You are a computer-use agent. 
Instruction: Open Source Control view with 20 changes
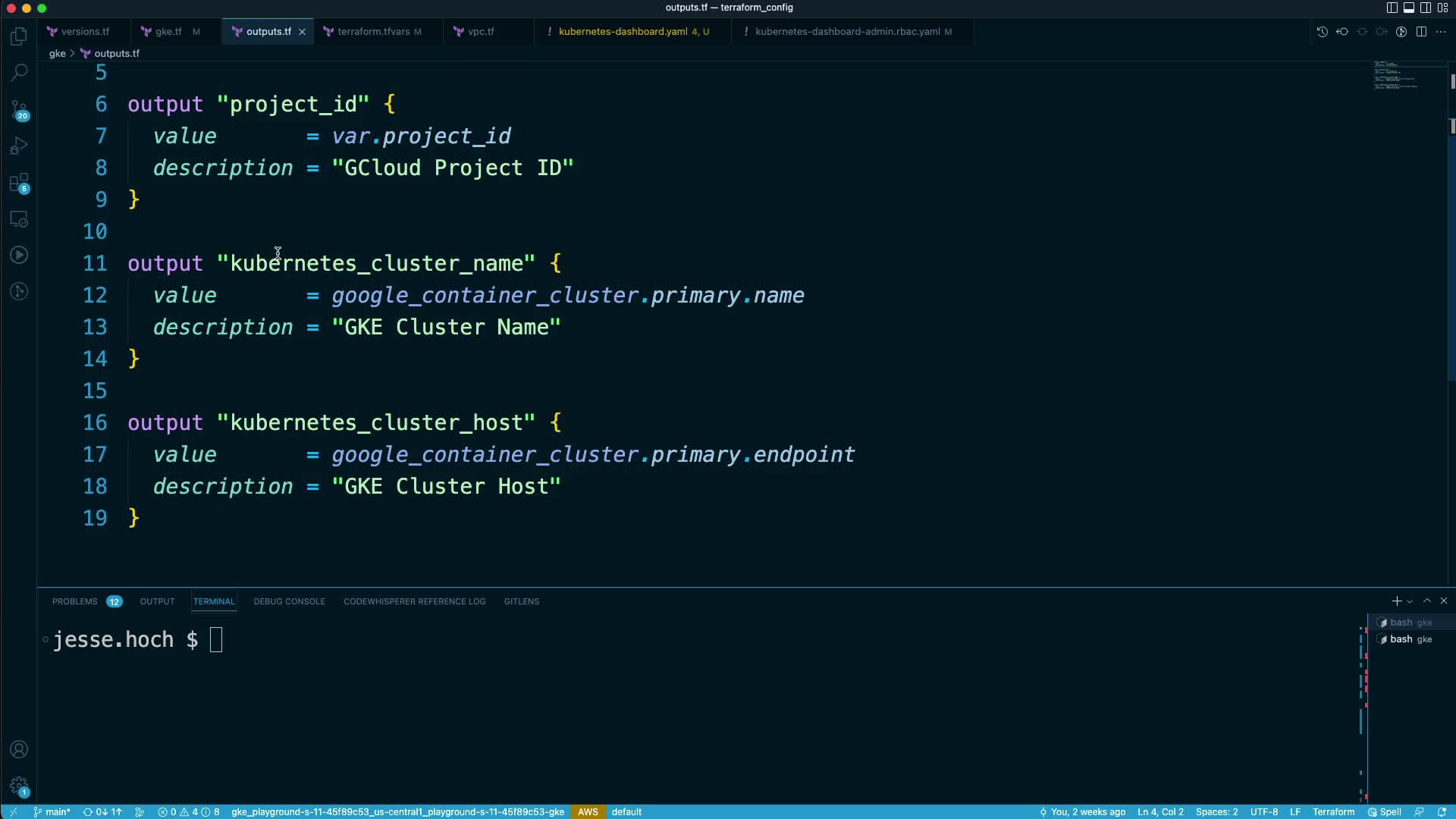pos(19,110)
